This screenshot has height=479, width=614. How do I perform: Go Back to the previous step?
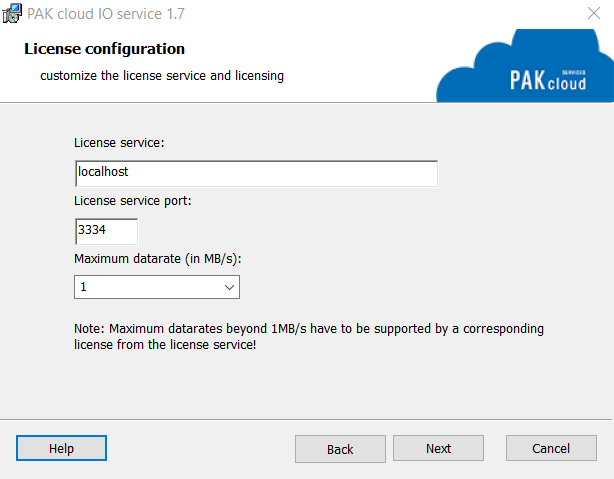click(340, 449)
